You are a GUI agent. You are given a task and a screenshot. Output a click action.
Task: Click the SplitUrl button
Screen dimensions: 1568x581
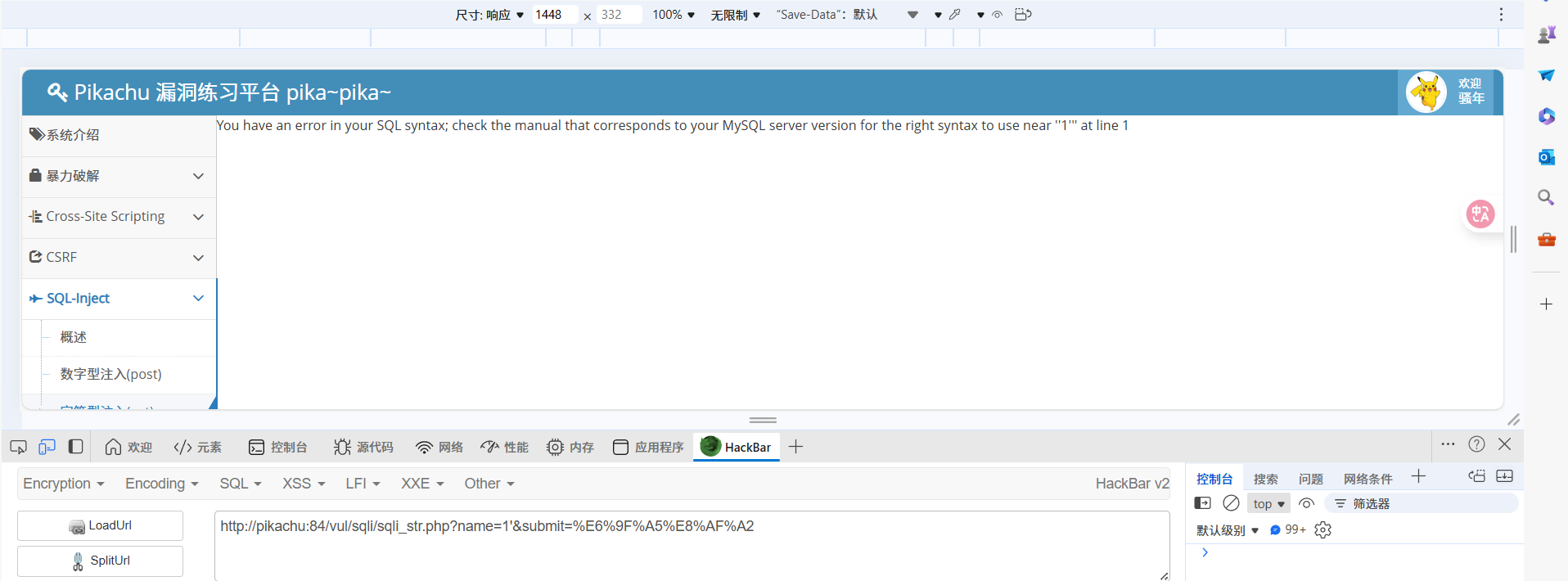click(100, 561)
